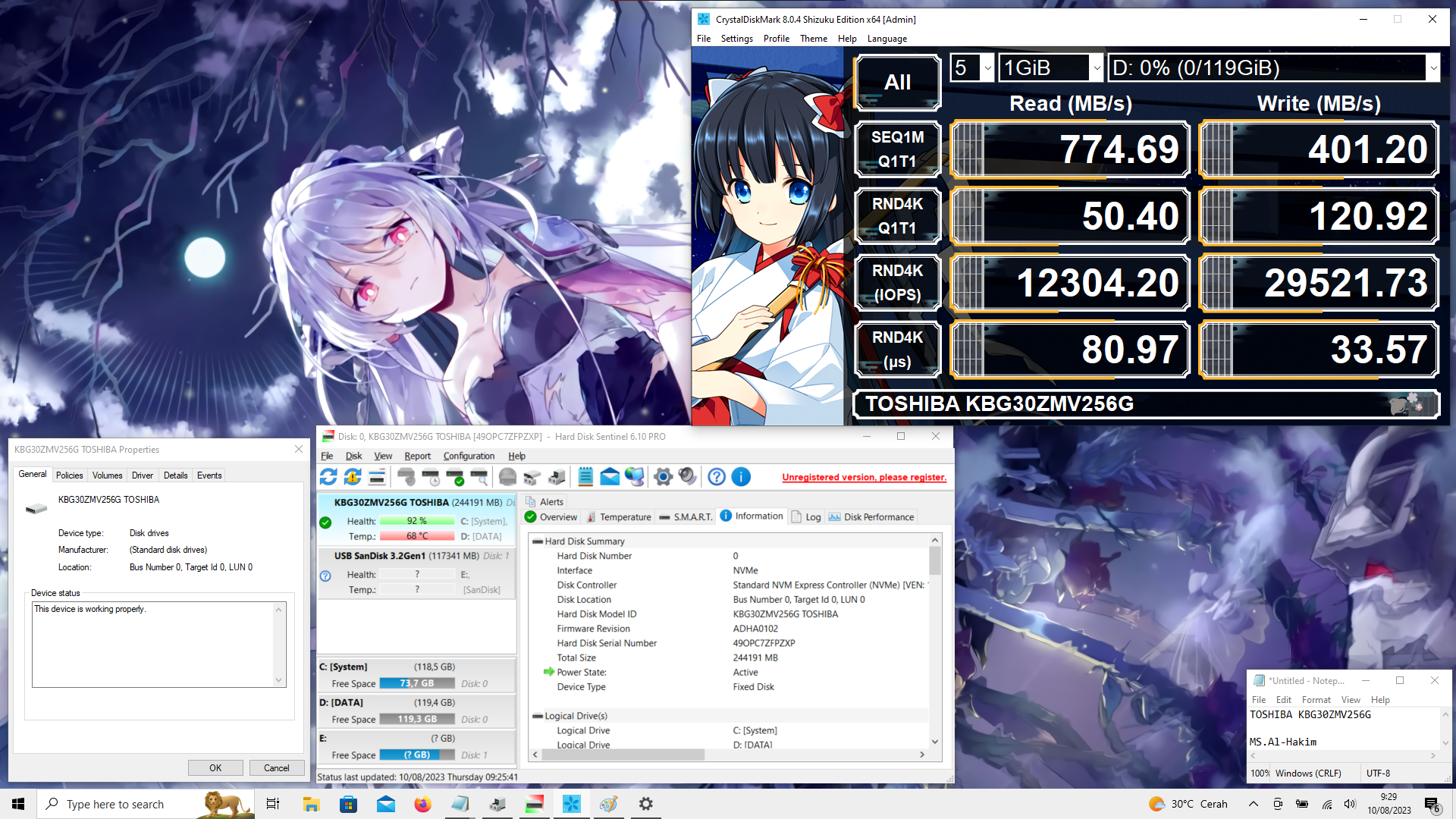
Task: Click the 92 % health bar
Action: click(x=417, y=521)
